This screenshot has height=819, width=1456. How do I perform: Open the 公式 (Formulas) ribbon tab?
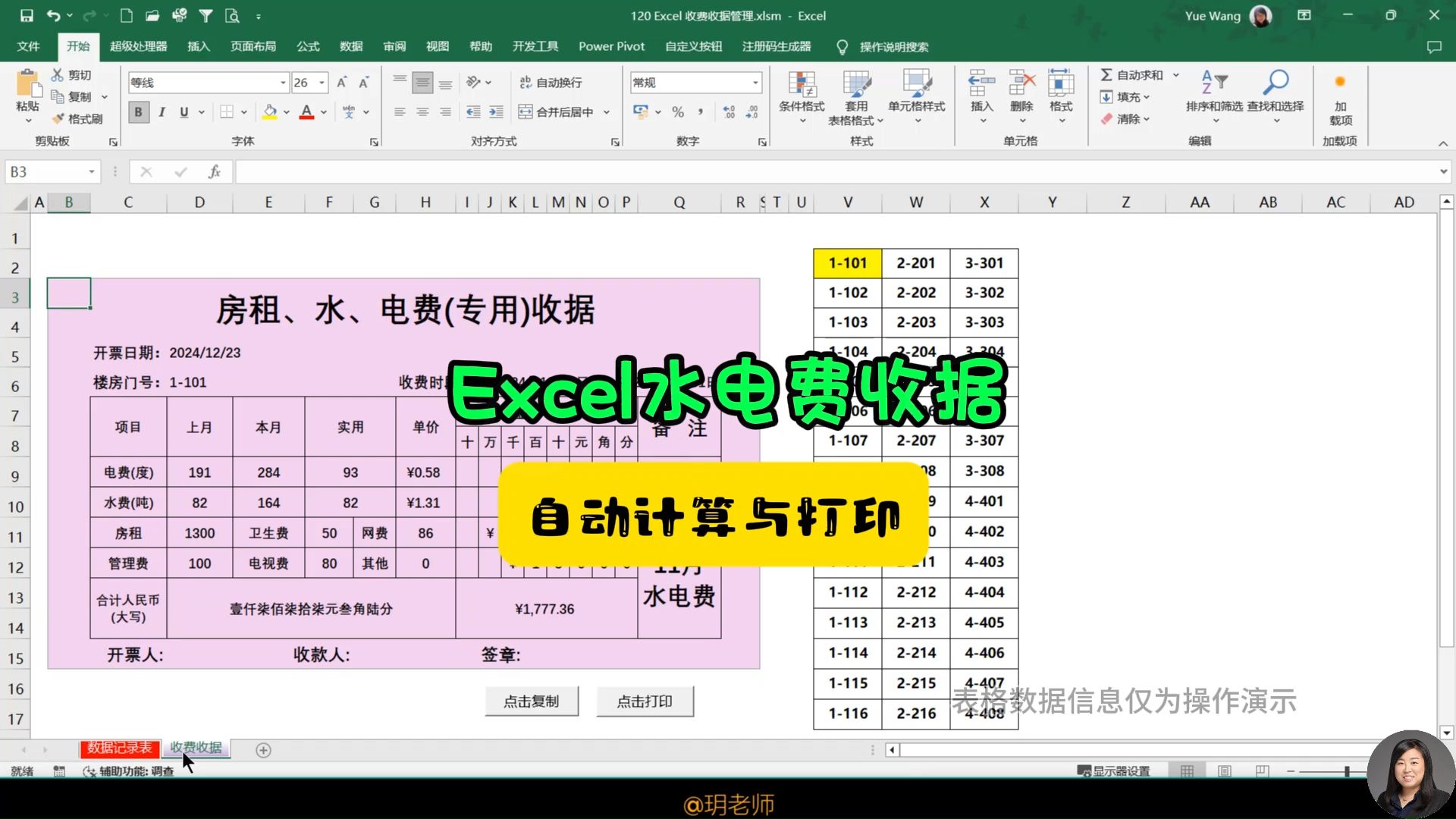click(308, 46)
